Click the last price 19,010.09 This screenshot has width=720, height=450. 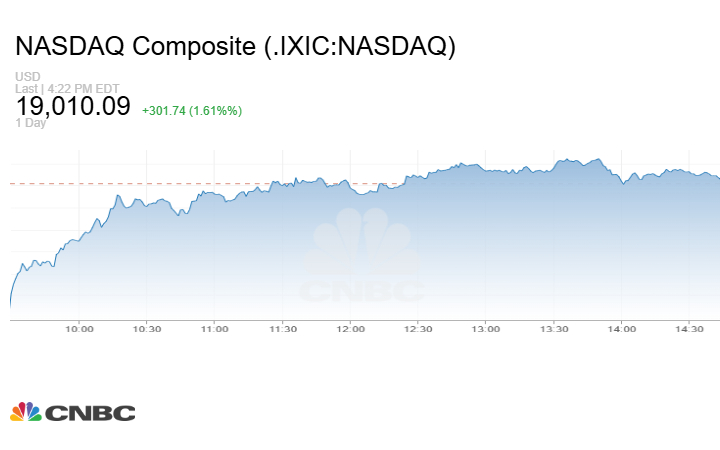click(73, 106)
